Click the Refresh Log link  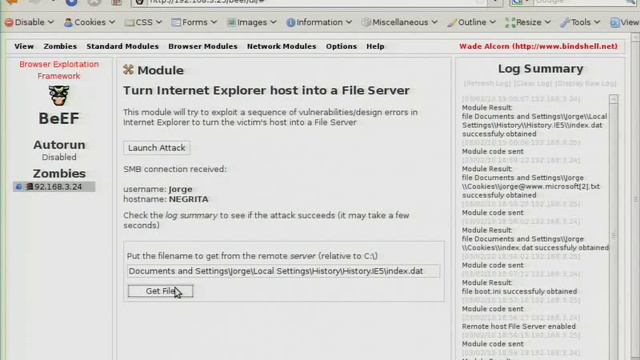click(x=487, y=84)
